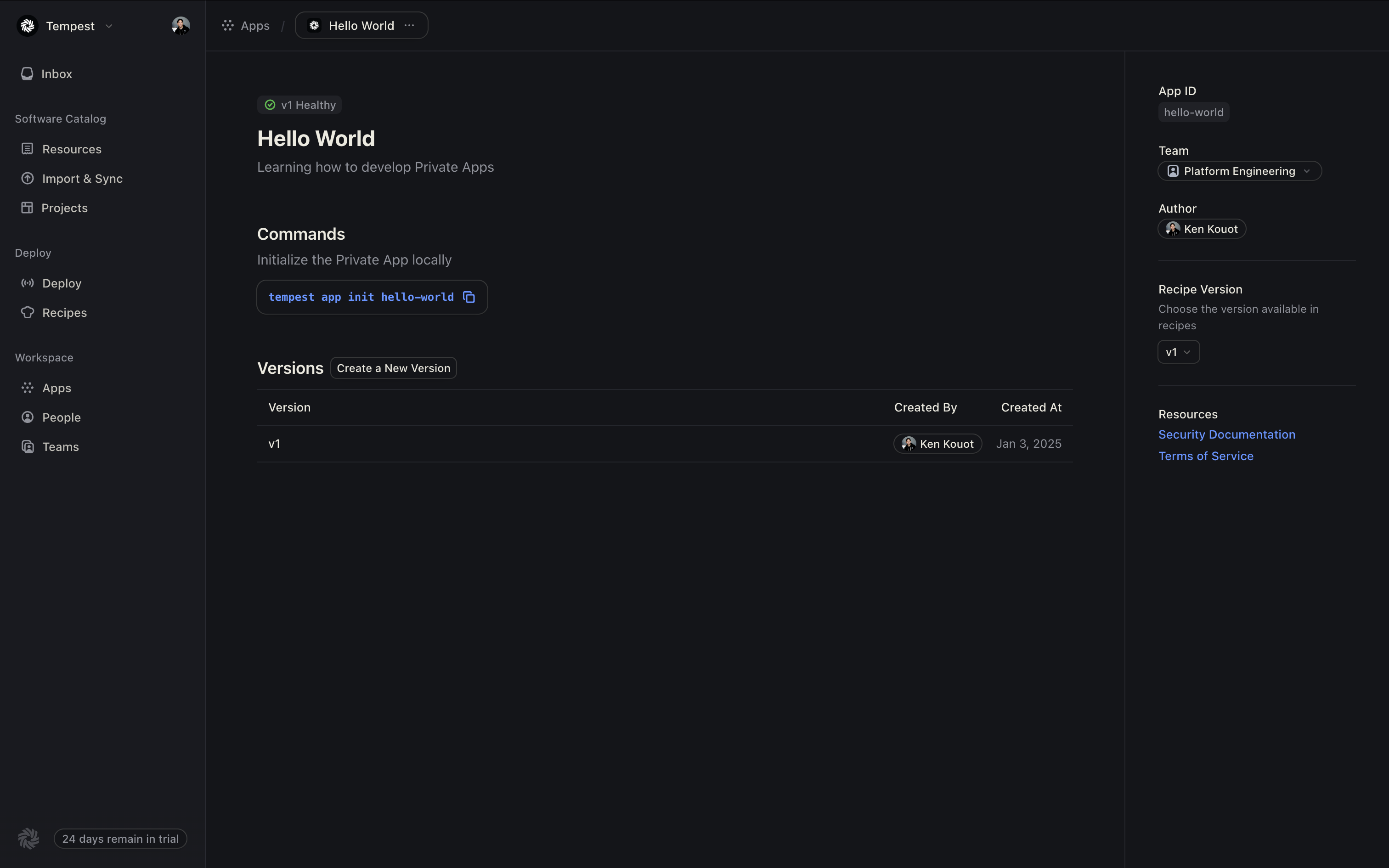Select Projects in the Software Catalog

(64, 208)
